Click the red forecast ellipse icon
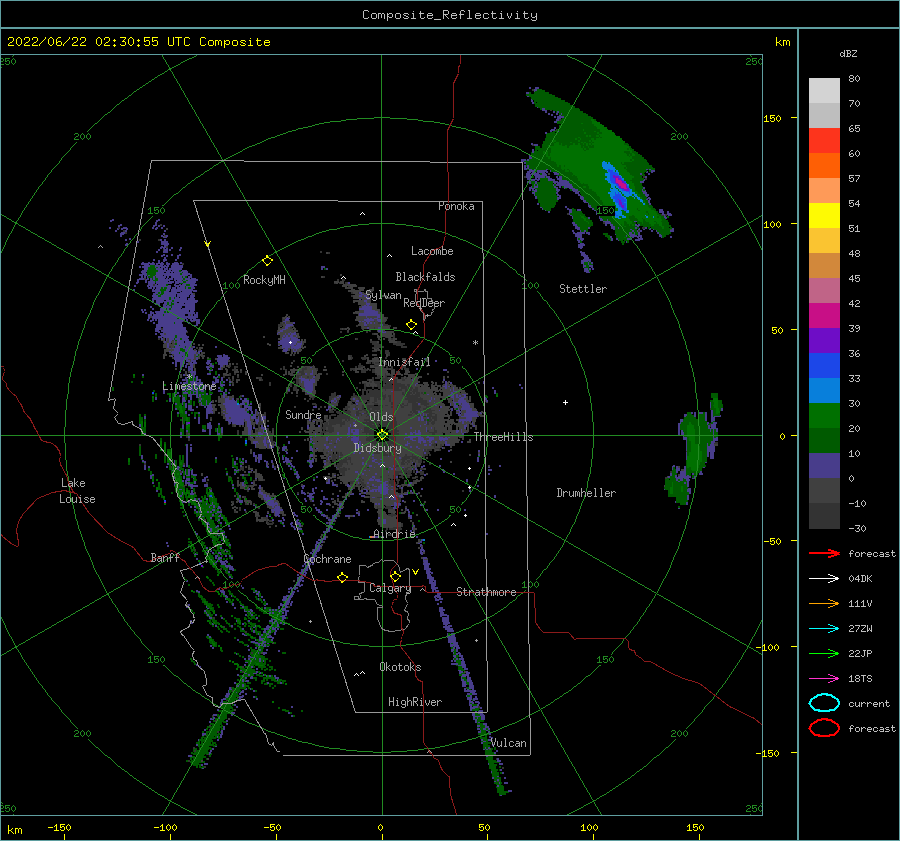 tap(824, 728)
